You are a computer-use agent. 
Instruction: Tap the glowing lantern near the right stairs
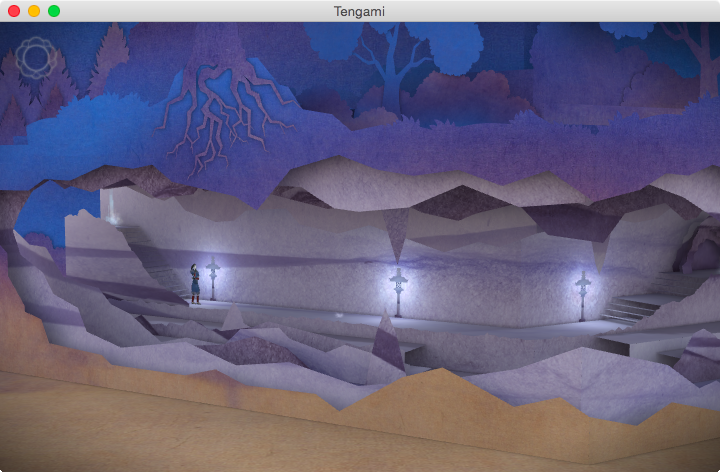coord(583,296)
